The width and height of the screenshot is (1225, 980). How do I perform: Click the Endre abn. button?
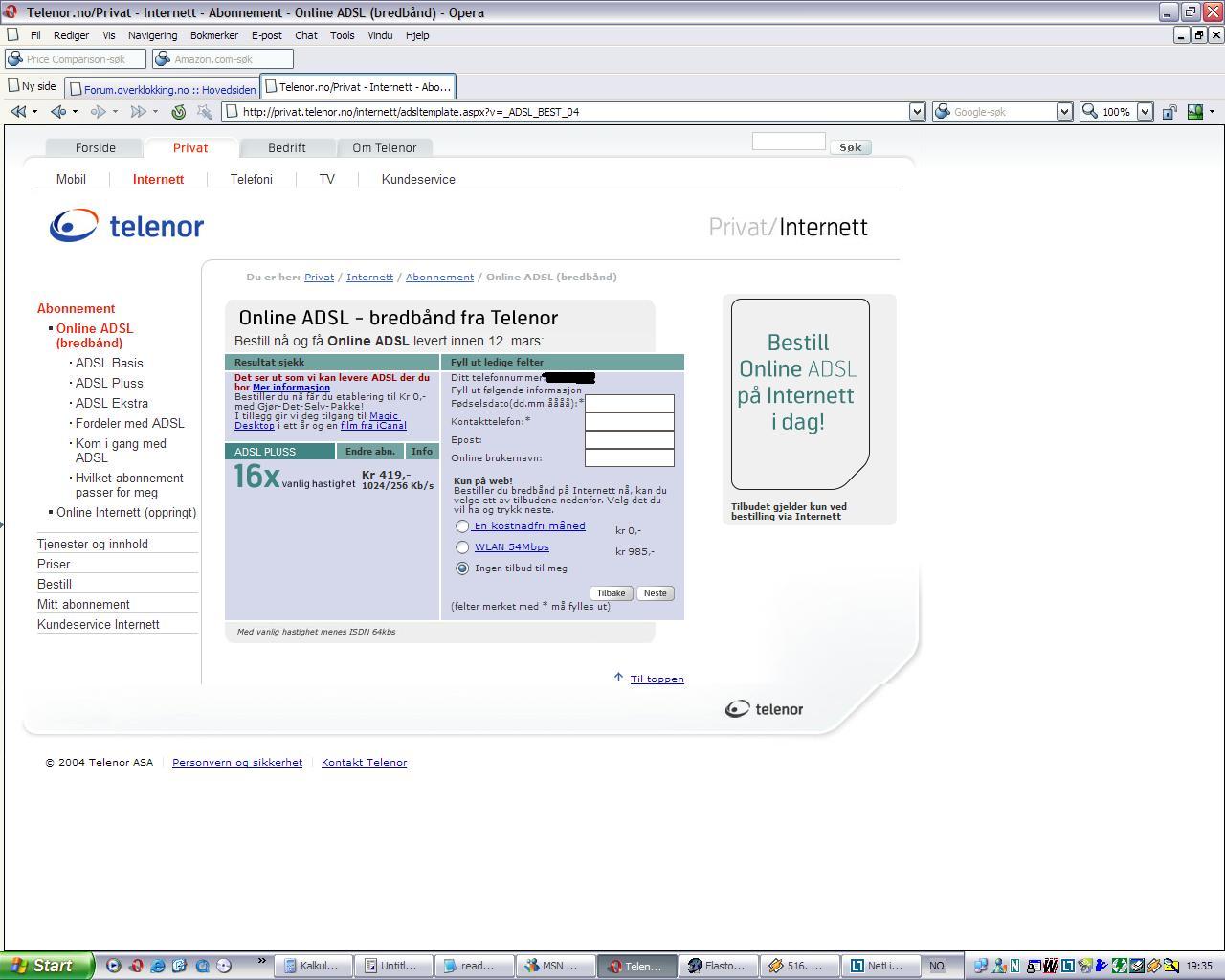[370, 452]
